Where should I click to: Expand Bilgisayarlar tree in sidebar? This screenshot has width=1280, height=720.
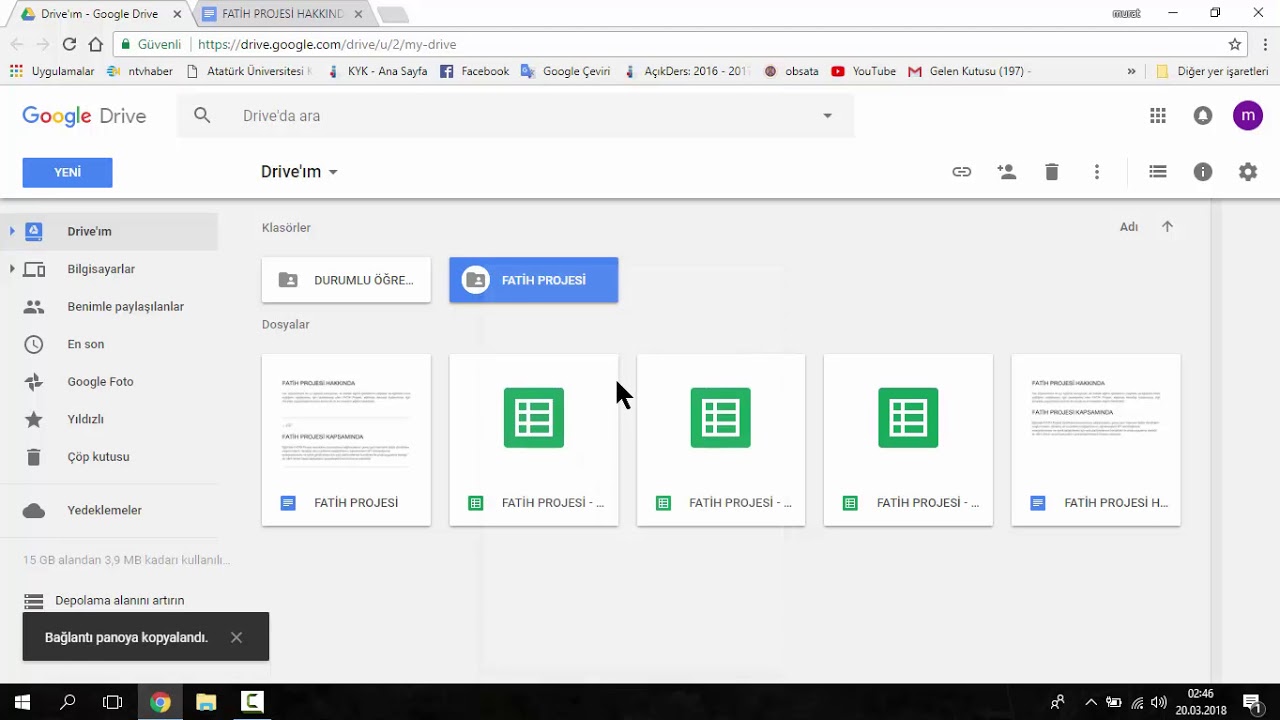(12, 269)
